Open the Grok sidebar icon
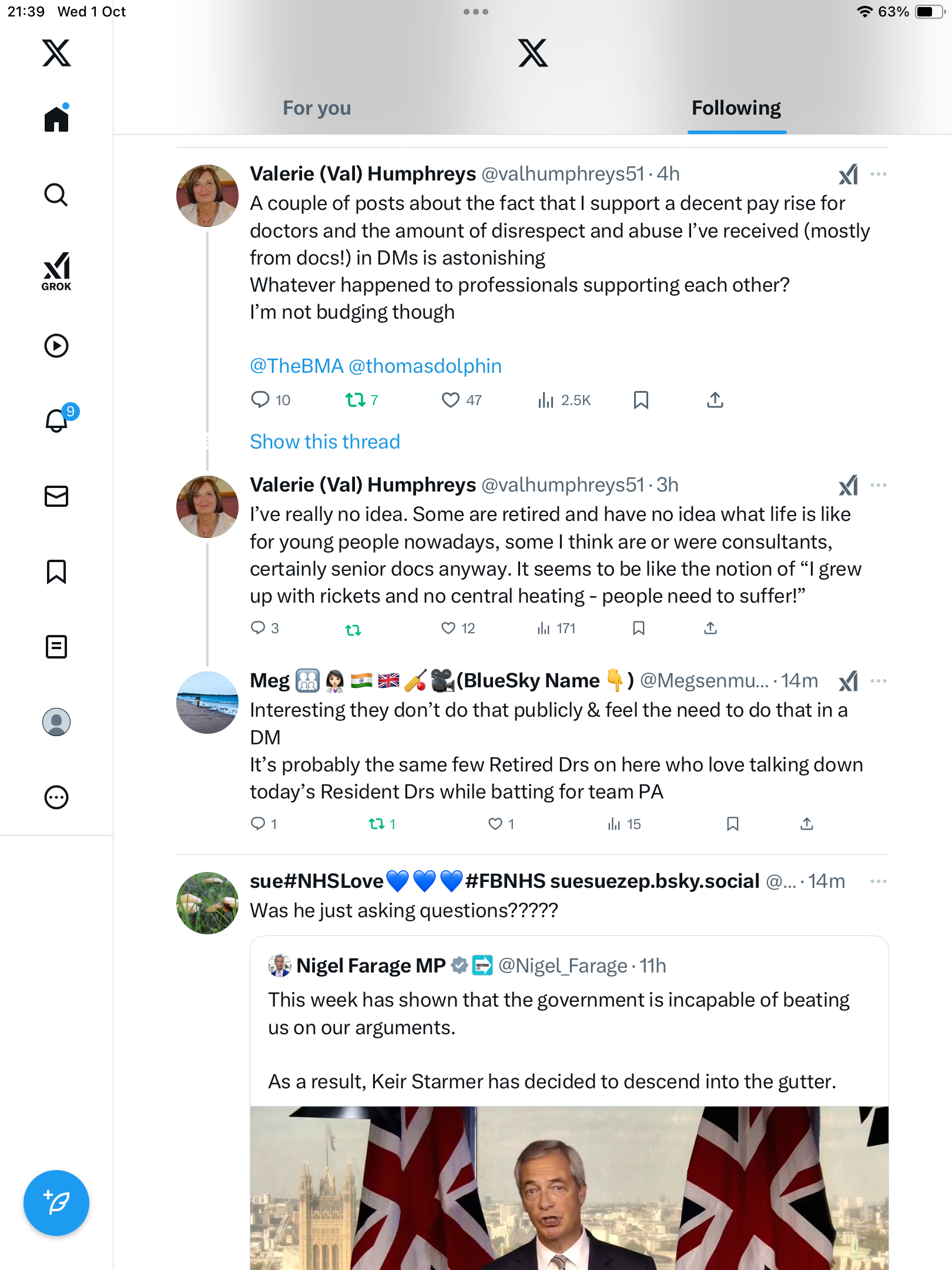This screenshot has width=952, height=1270. [56, 272]
